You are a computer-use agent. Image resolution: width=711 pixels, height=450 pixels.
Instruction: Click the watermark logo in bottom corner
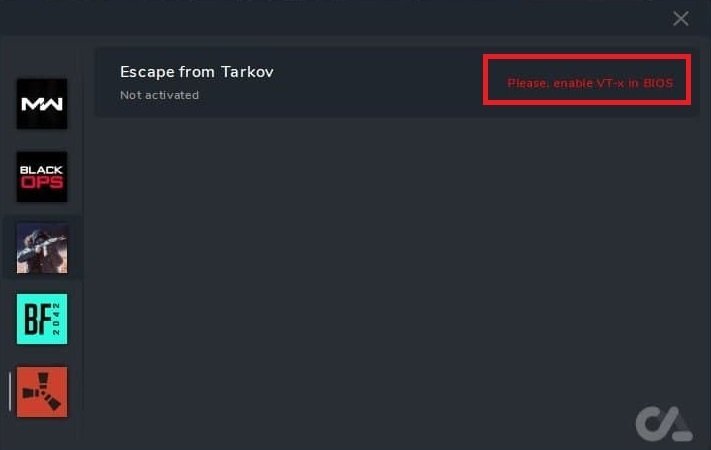[x=663, y=424]
